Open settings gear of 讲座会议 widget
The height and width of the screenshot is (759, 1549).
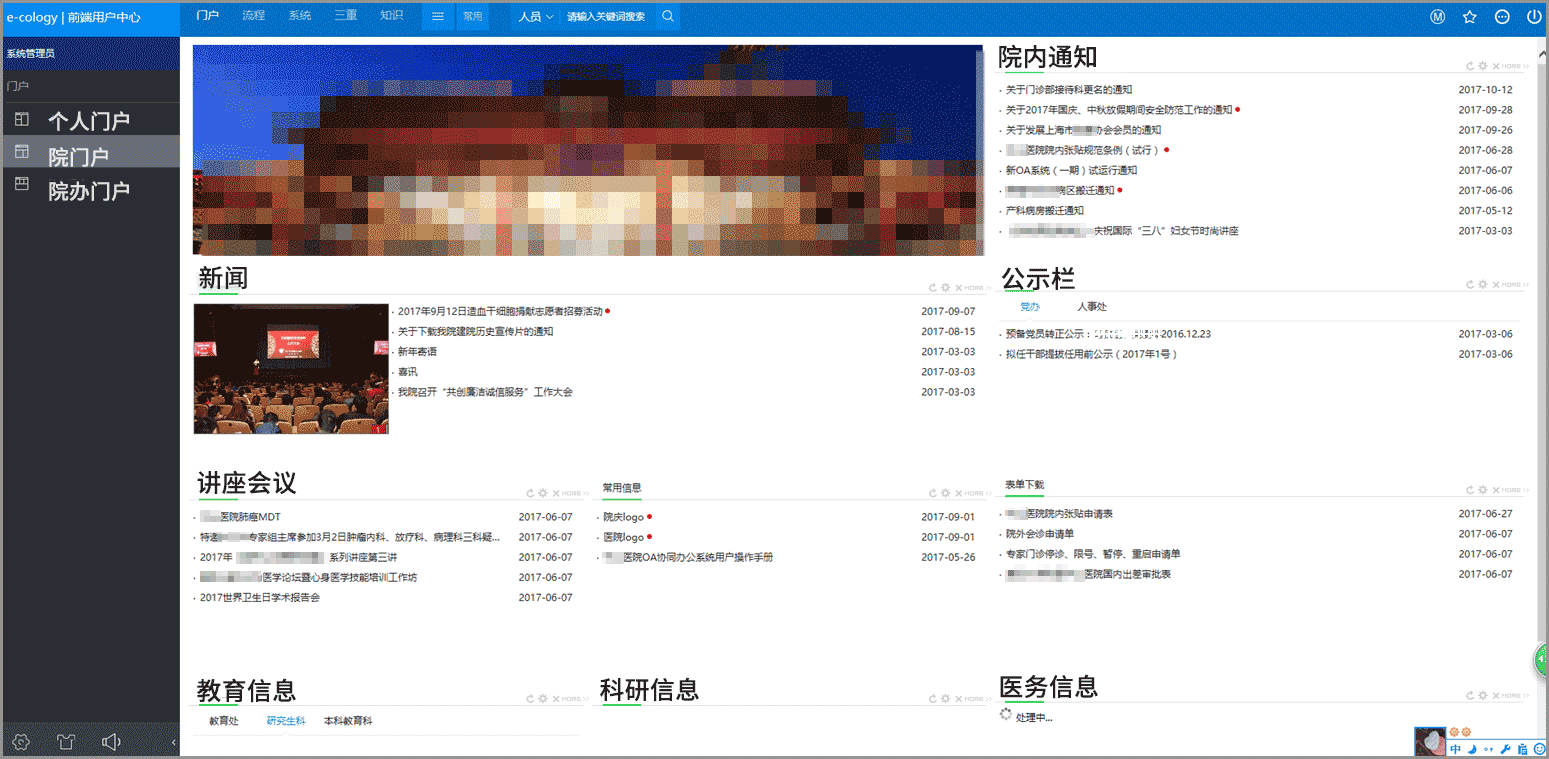pos(543,493)
